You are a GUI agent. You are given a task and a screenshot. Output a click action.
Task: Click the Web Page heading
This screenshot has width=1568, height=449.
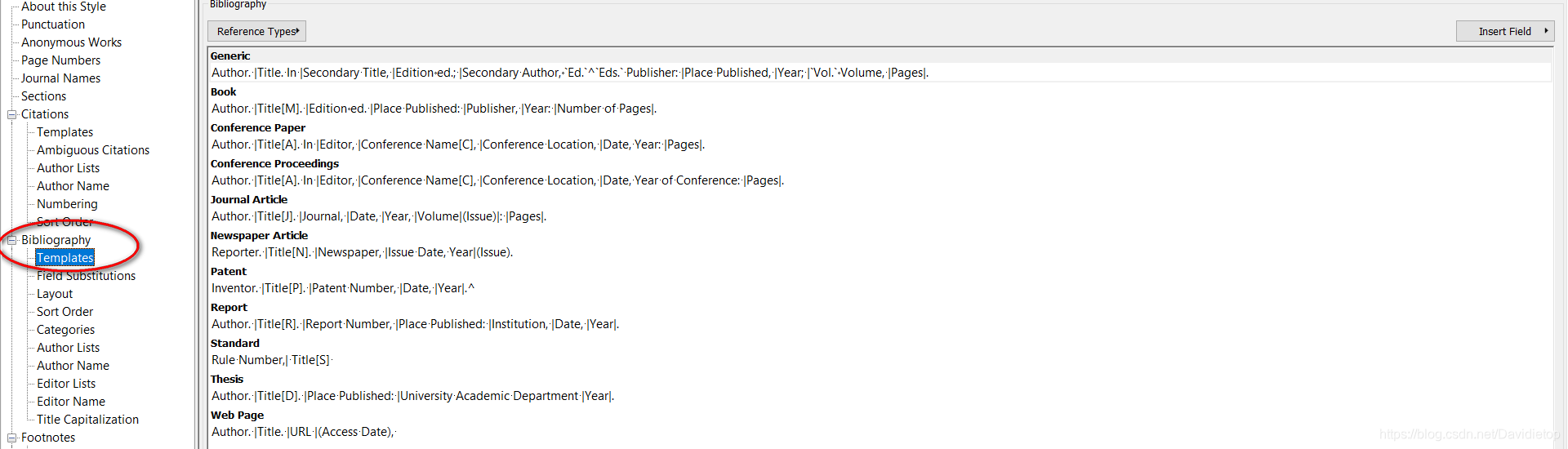click(x=237, y=415)
